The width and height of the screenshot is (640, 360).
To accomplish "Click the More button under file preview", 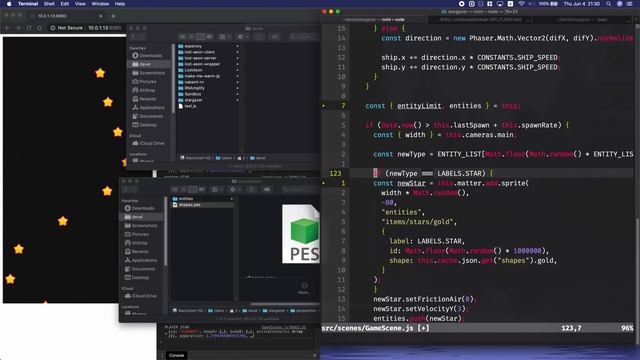I will tap(304, 288).
